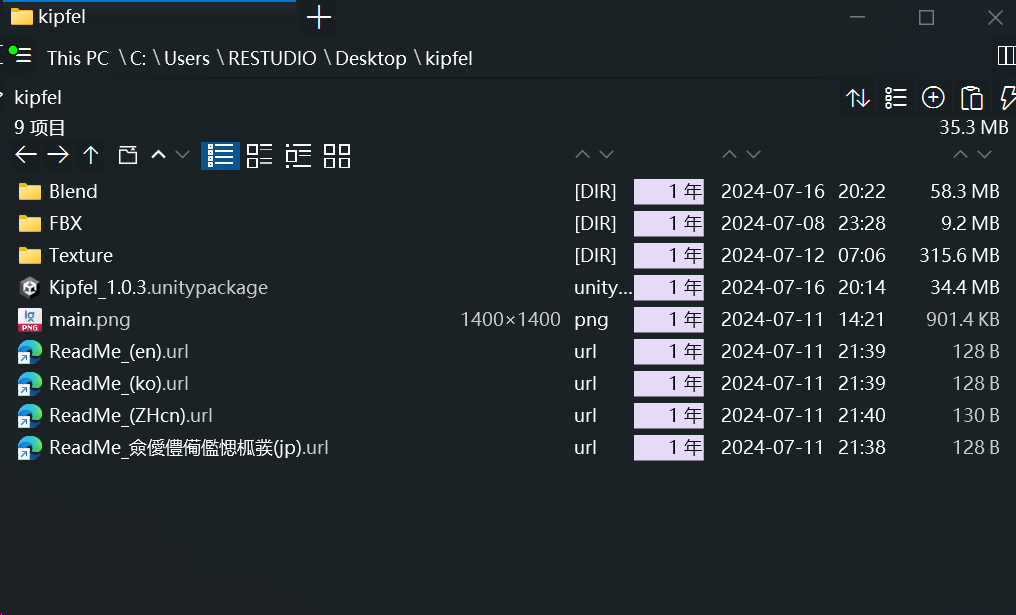The height and width of the screenshot is (615, 1016).
Task: Click the paste clipboard icon
Action: (971, 98)
